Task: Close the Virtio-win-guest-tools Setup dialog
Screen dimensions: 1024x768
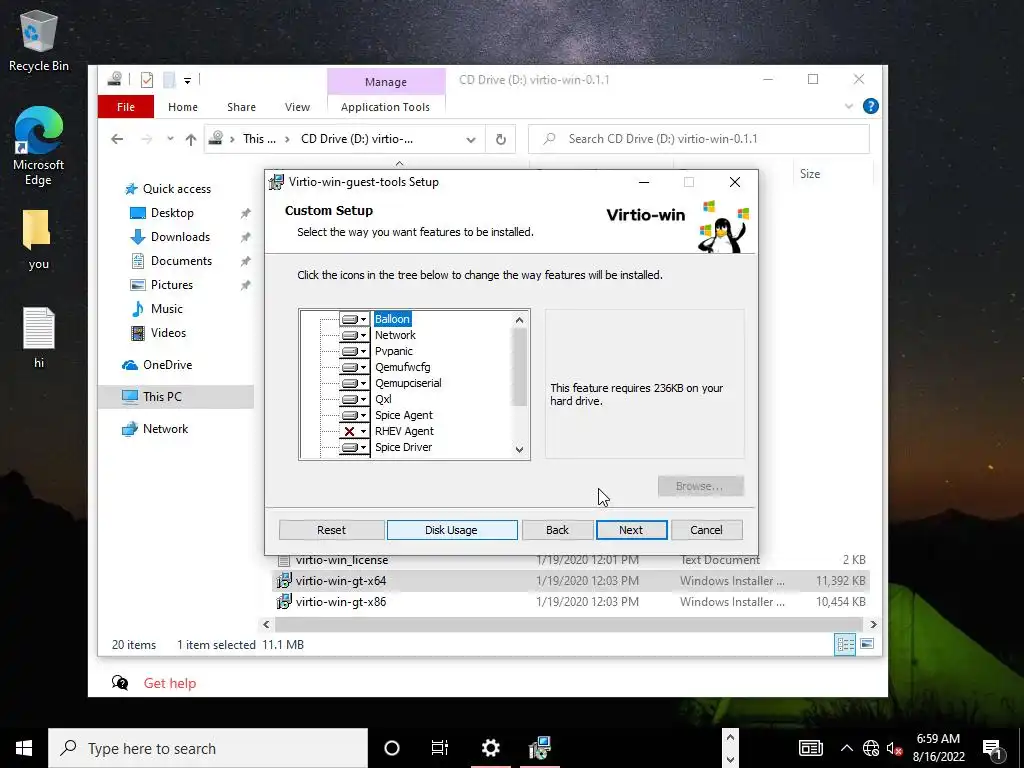Action: point(735,182)
